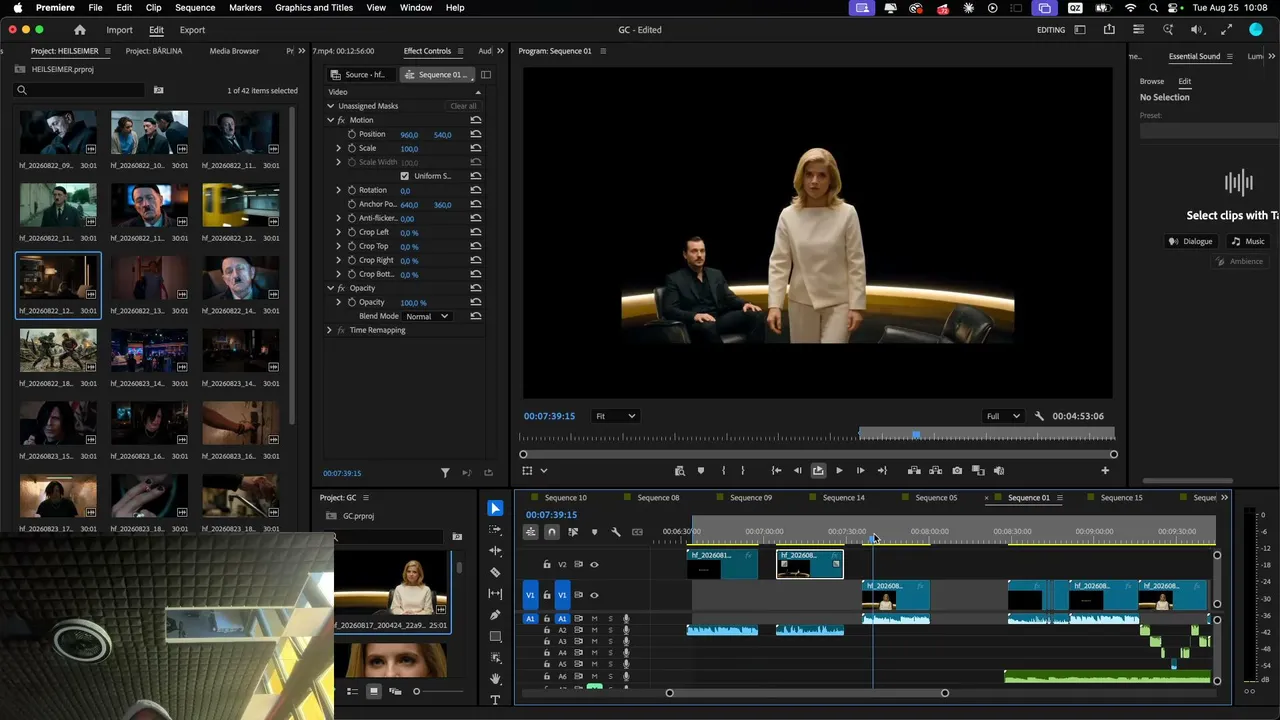Select the Pen tool
Viewport: 1280px width, 720px height.
pyautogui.click(x=495, y=615)
